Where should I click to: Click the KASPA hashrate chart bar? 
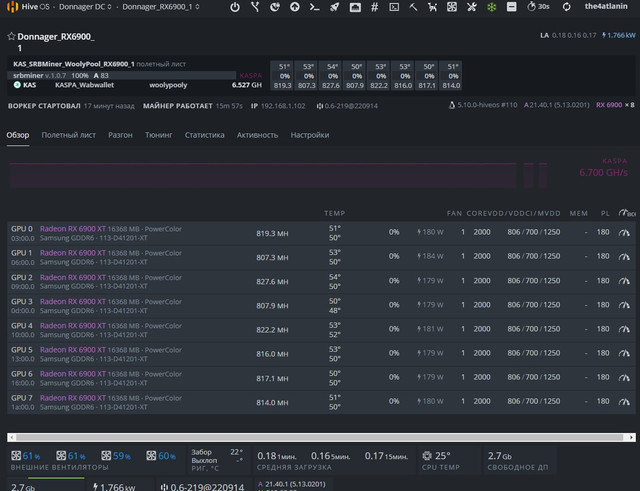click(x=263, y=175)
